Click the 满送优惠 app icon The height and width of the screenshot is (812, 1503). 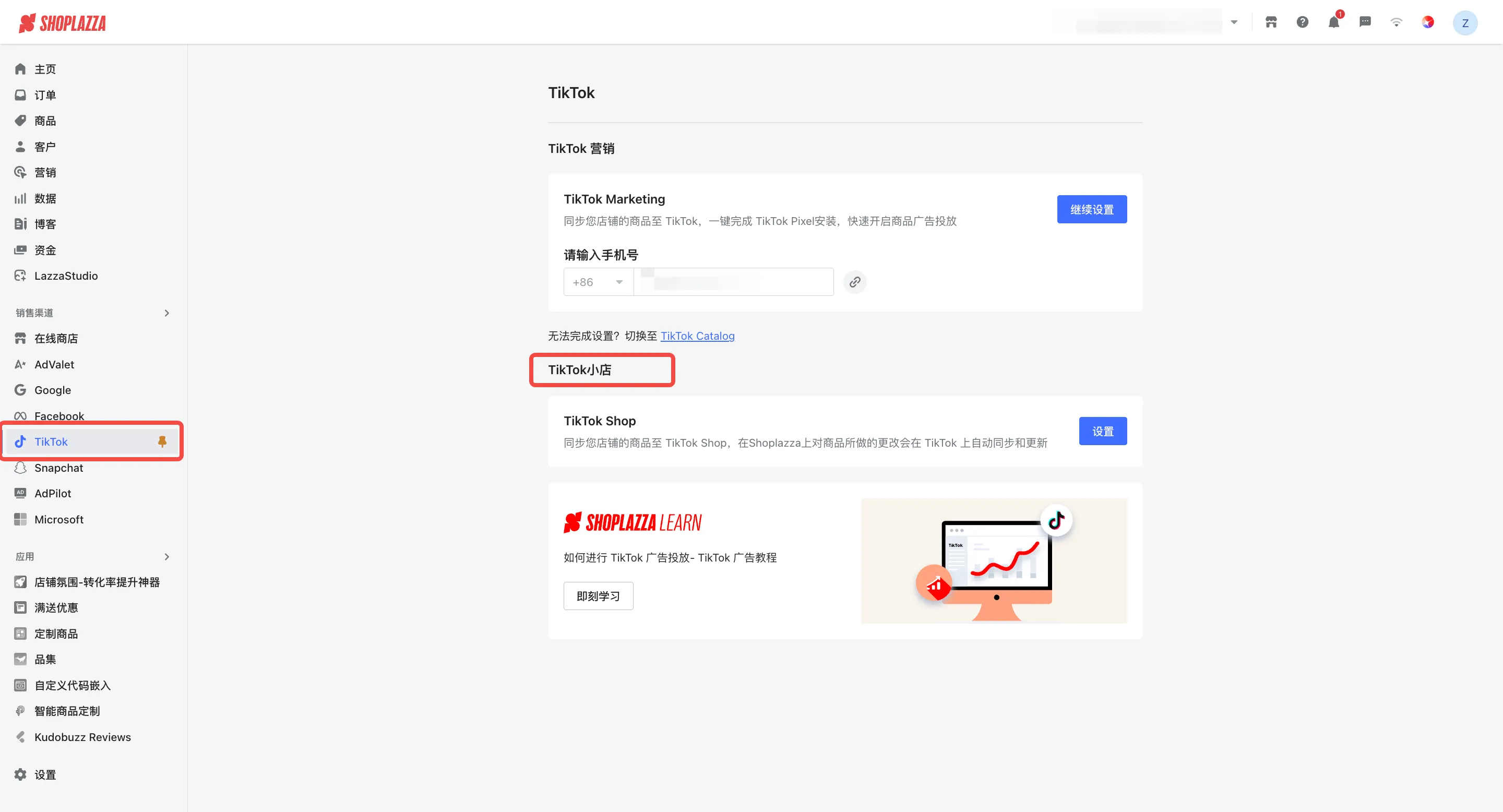coord(20,608)
